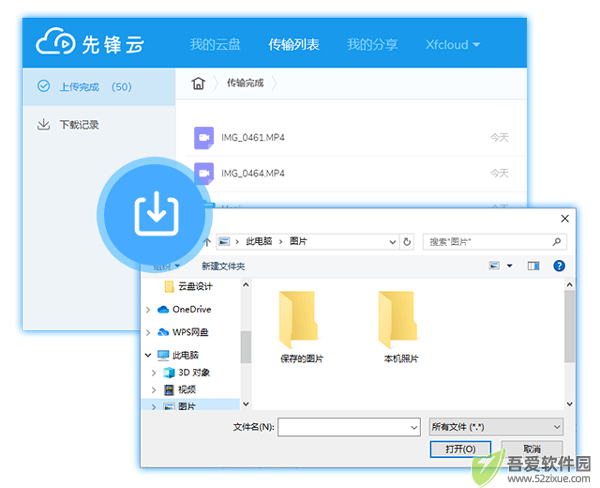Select the 云盘设计 folder in tree
The height and width of the screenshot is (488, 600).
pyautogui.click(x=188, y=286)
